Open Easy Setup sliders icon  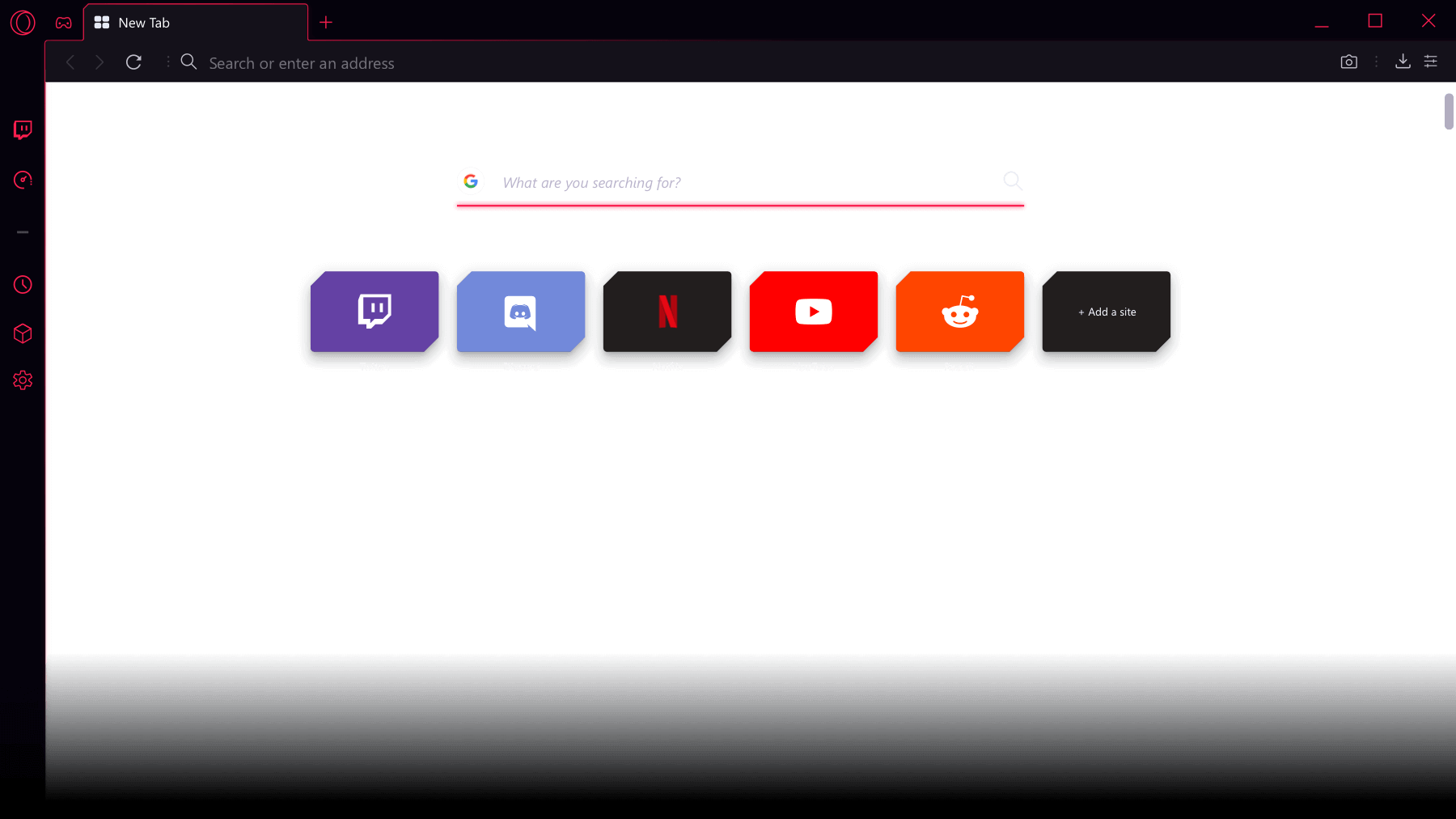click(1431, 62)
